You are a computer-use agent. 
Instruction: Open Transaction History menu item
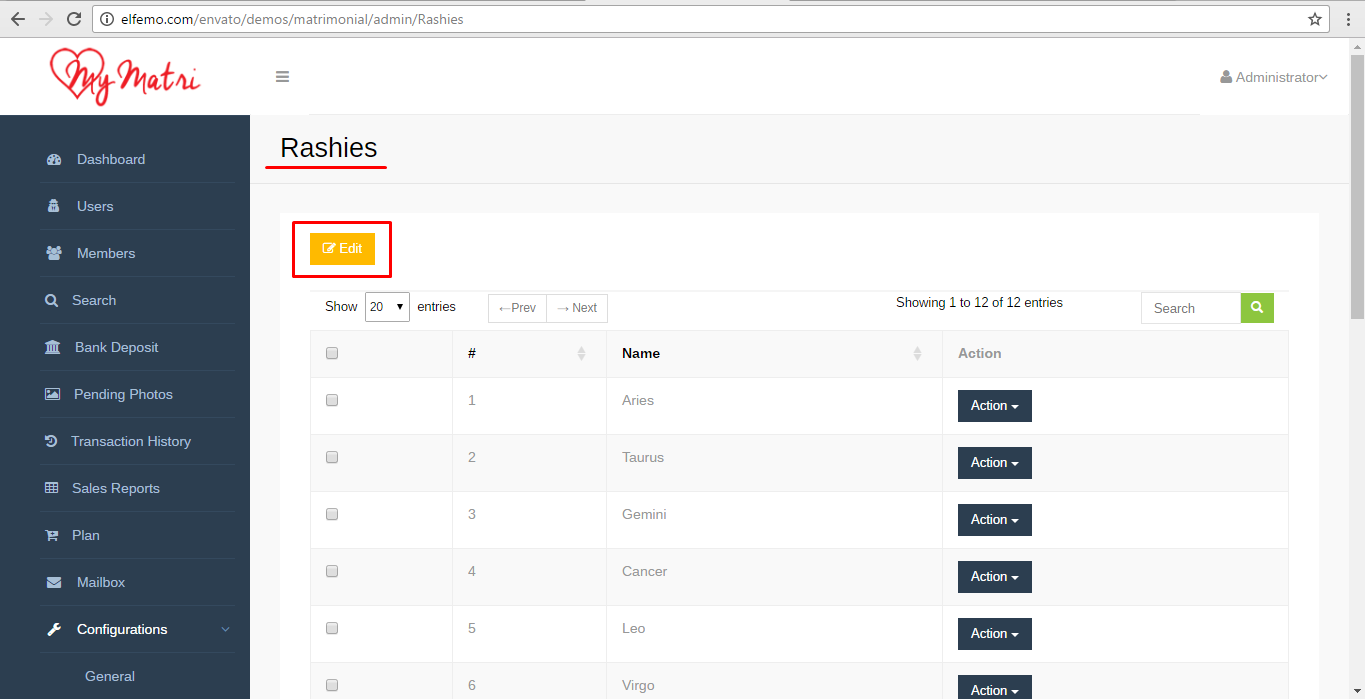tap(131, 442)
